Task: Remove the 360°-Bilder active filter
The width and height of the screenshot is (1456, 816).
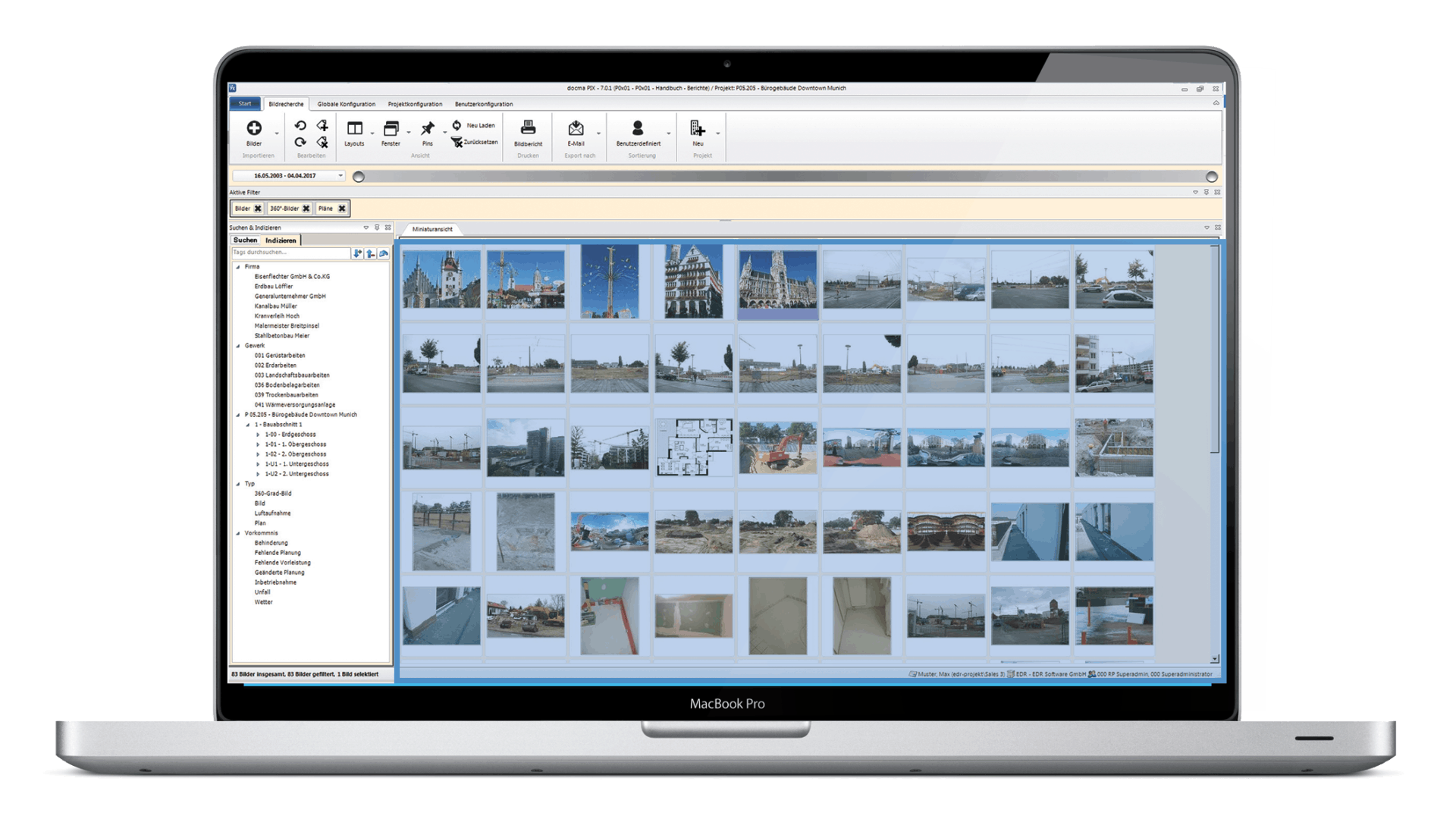Action: 306,209
